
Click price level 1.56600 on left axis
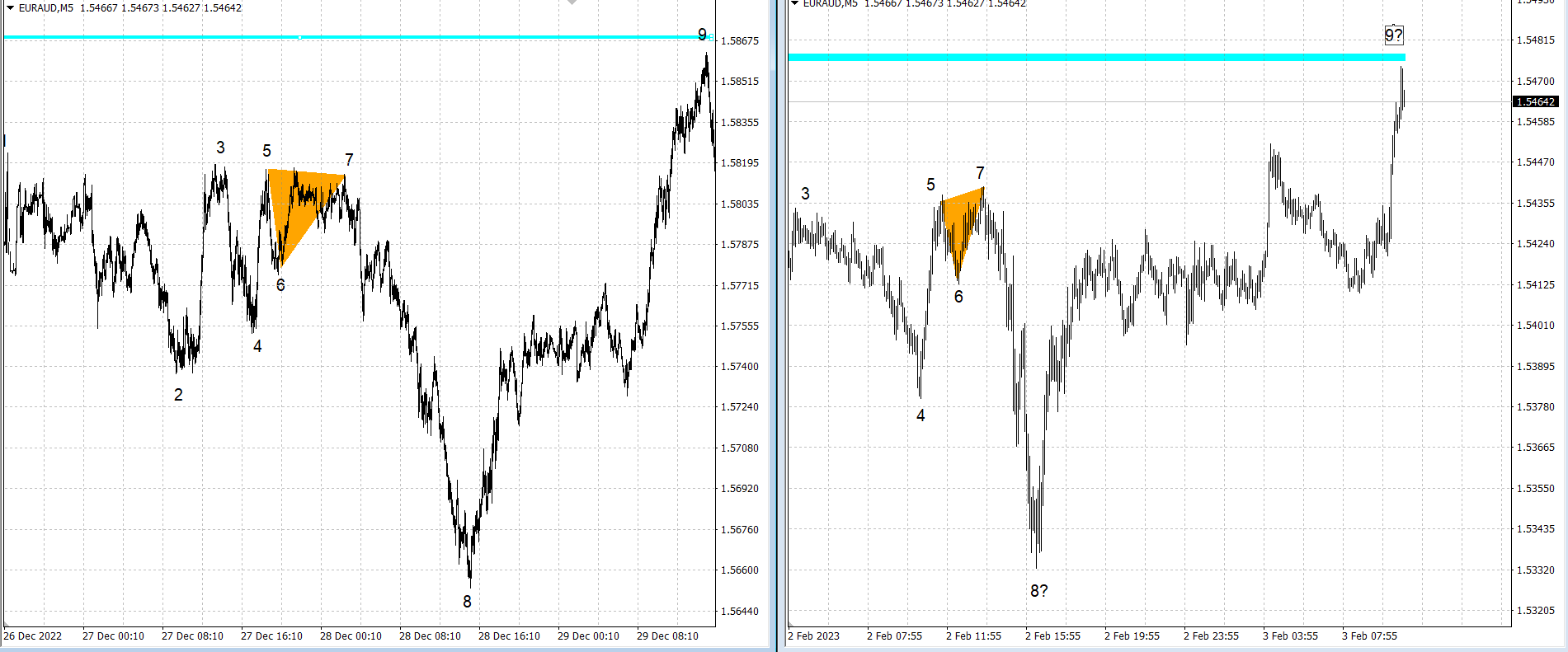click(740, 570)
